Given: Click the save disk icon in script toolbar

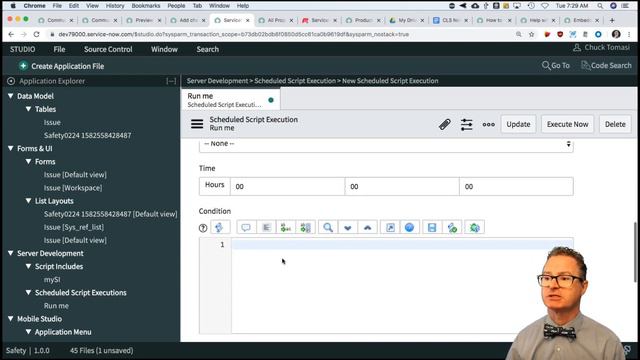Looking at the screenshot, I should pyautogui.click(x=432, y=227).
